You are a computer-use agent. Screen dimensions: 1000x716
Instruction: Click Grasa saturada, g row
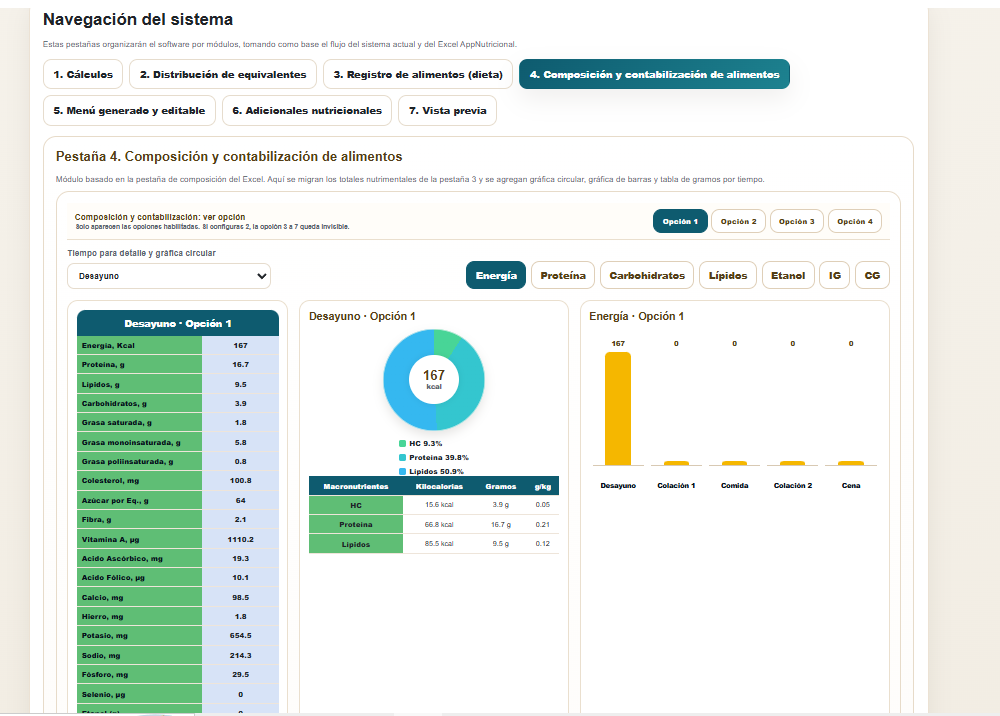point(178,423)
